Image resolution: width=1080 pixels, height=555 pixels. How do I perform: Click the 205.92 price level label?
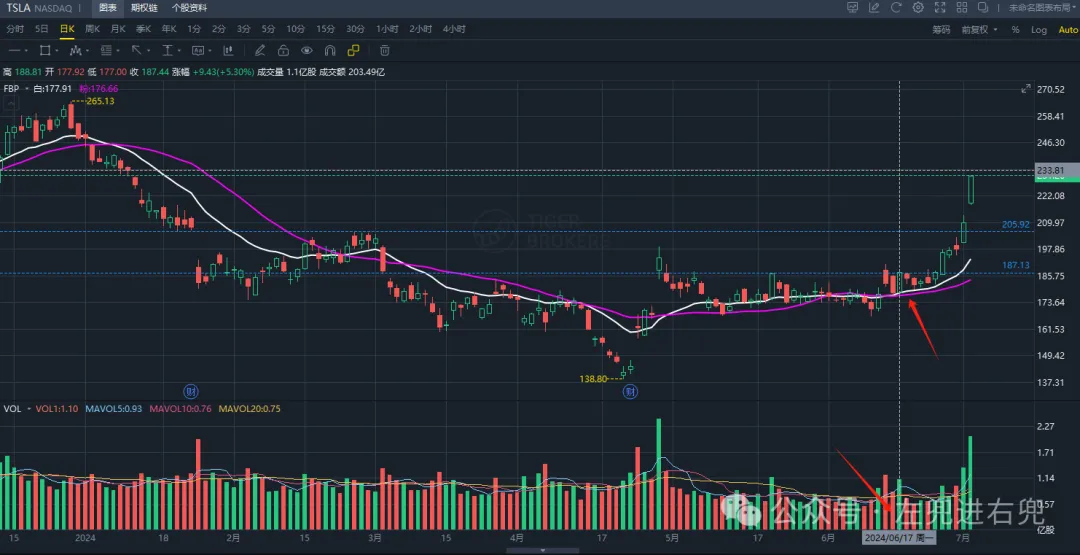click(x=1016, y=224)
